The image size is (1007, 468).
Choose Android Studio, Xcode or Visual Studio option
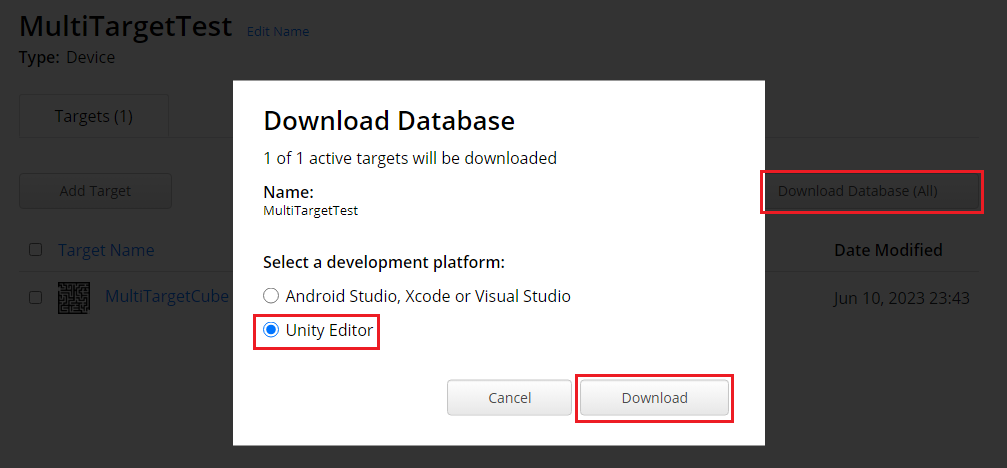pos(272,296)
